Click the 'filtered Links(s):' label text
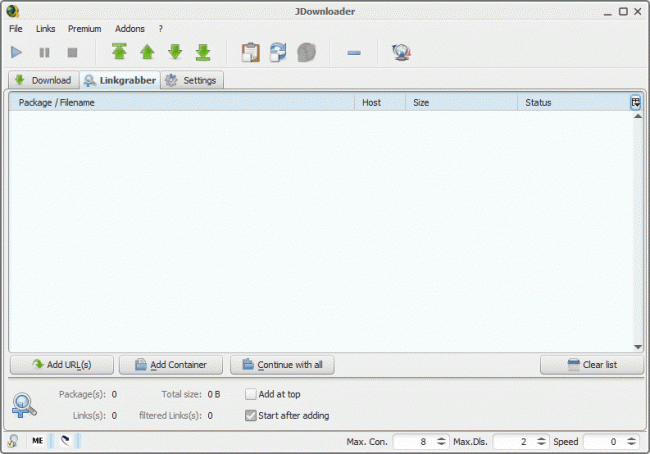Image resolution: width=650 pixels, height=454 pixels. (170, 415)
